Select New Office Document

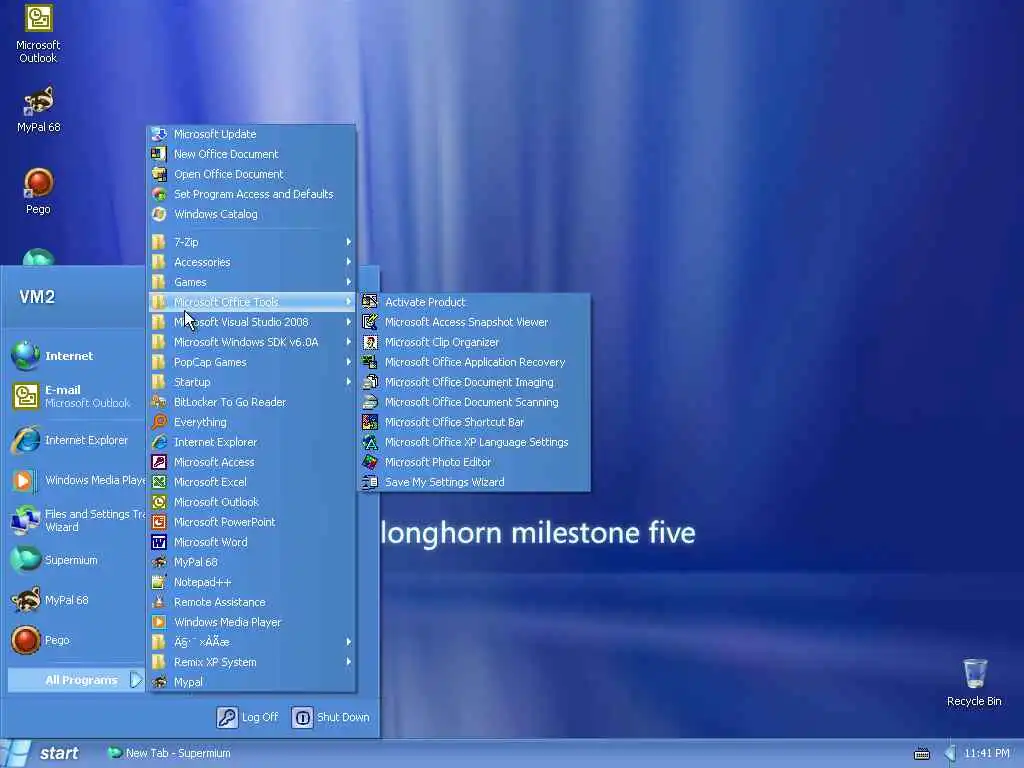(252, 154)
